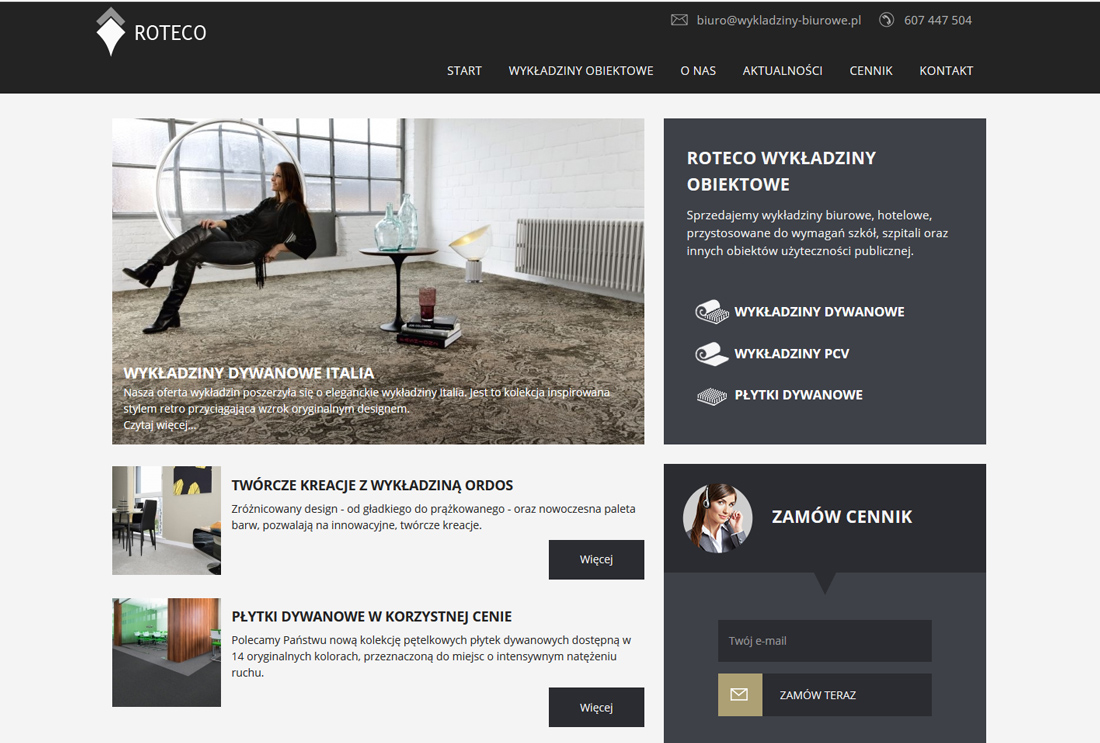
Task: Focus the Twój e-mail input field
Action: point(824,641)
